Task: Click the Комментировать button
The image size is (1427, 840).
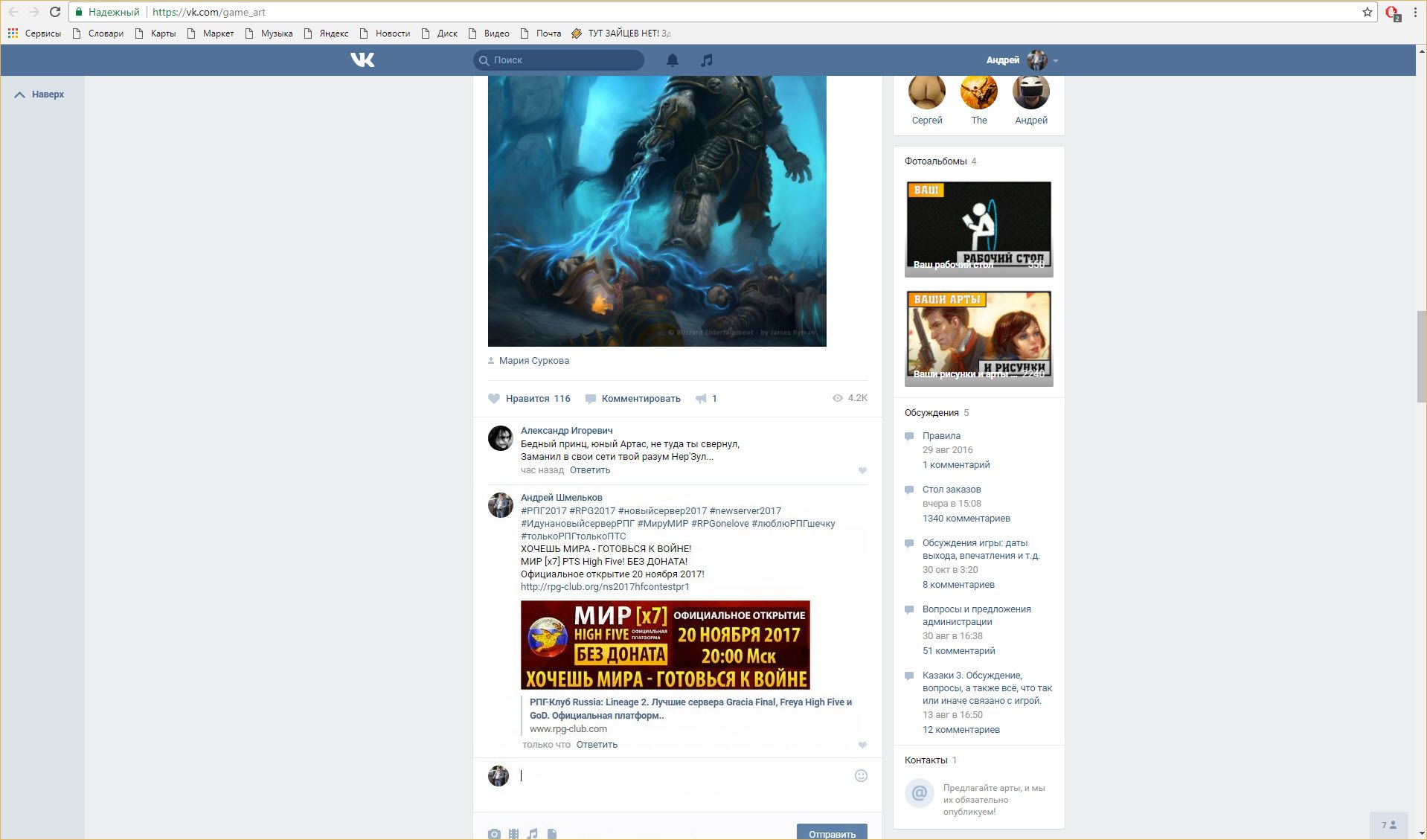Action: tap(633, 399)
